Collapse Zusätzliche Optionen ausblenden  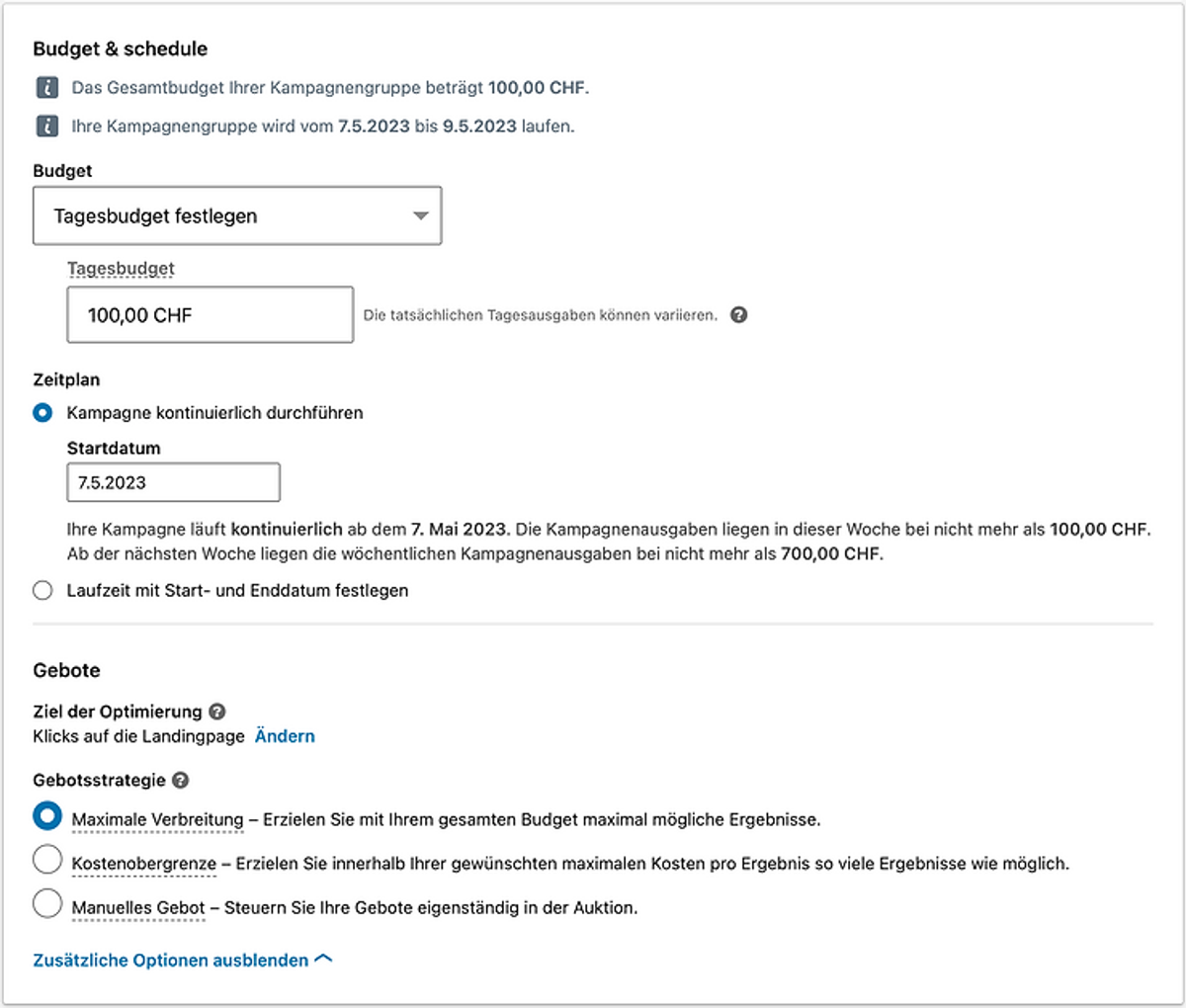coord(171,961)
